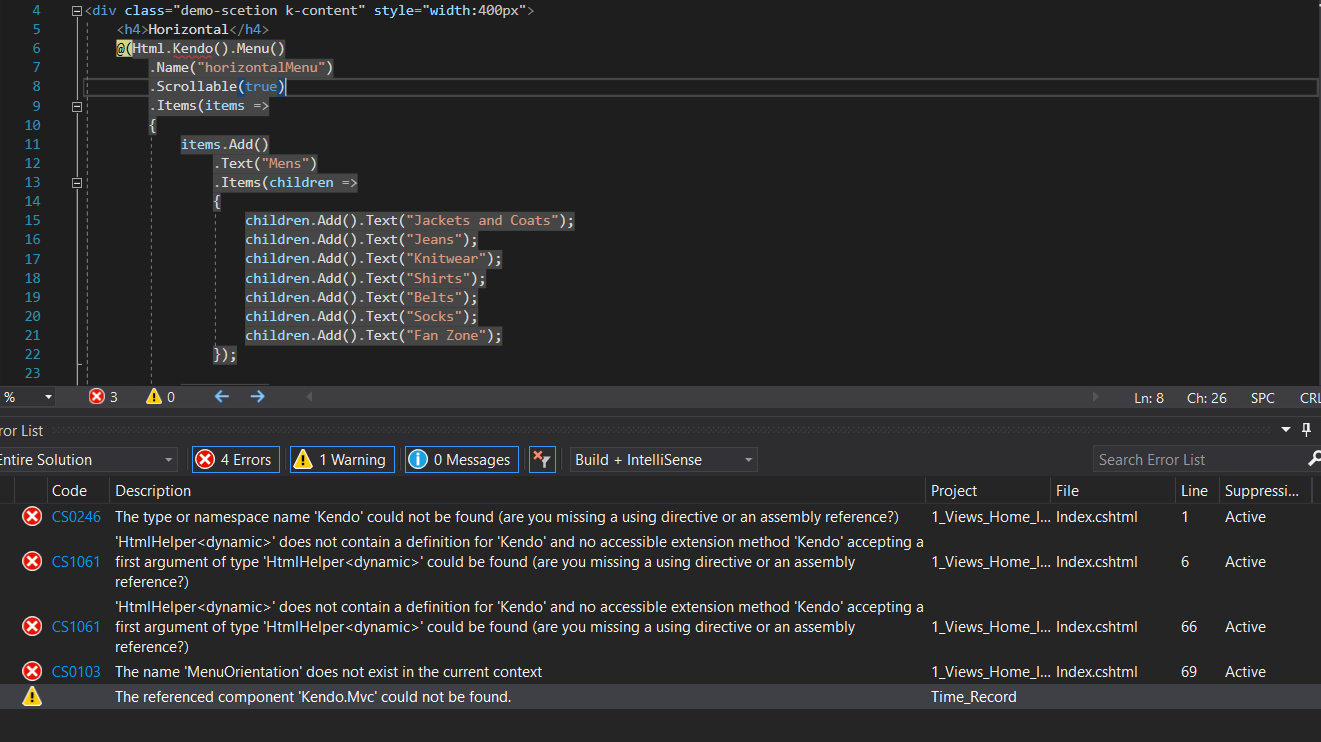Click the editor warning count indicator
This screenshot has height=742, width=1321.
[x=160, y=397]
